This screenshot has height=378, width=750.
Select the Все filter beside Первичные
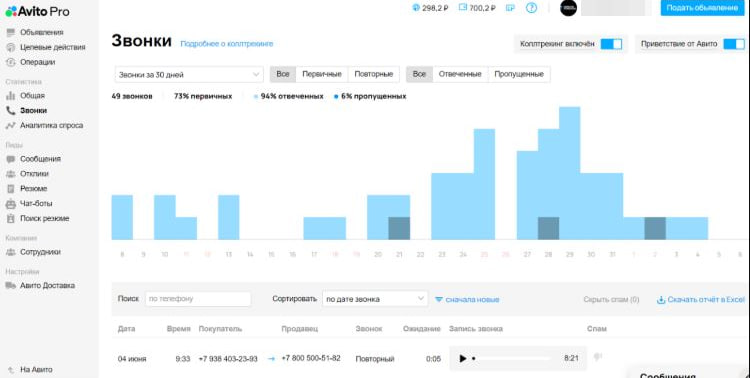(x=283, y=74)
